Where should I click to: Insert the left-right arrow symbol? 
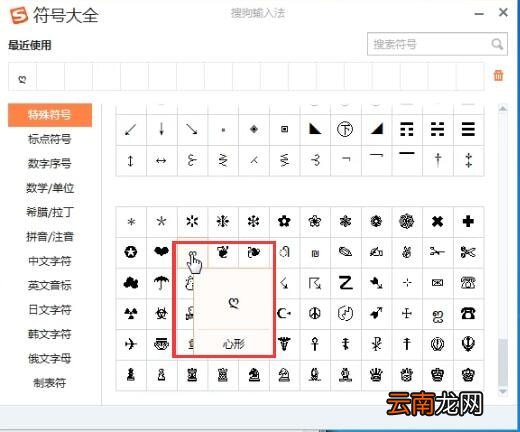(161, 161)
